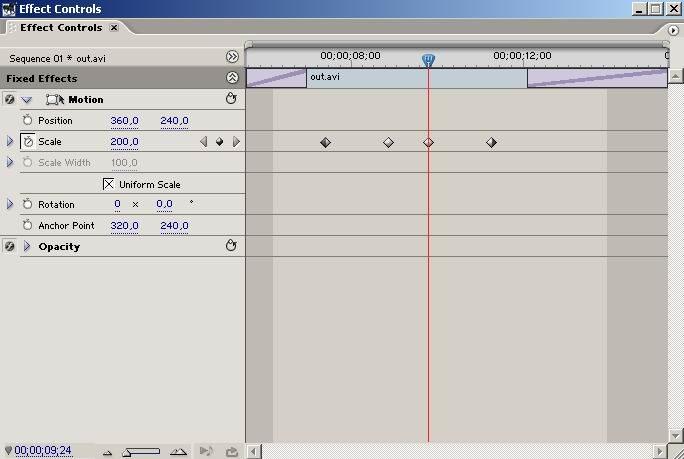
Task: Disable the Opacity effect toggle
Action: [9, 246]
